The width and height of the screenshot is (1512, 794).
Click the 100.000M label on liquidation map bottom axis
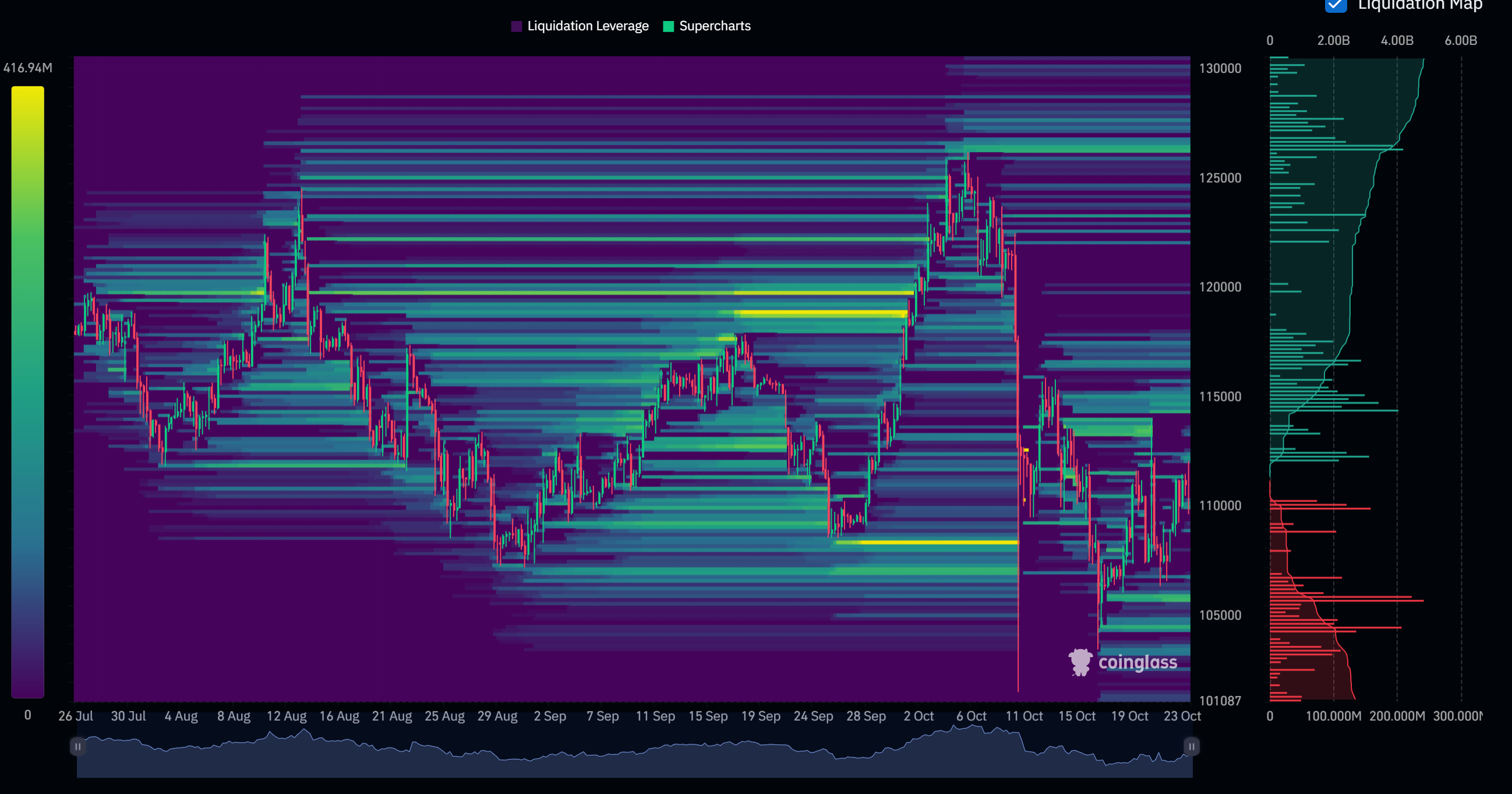[1333, 717]
